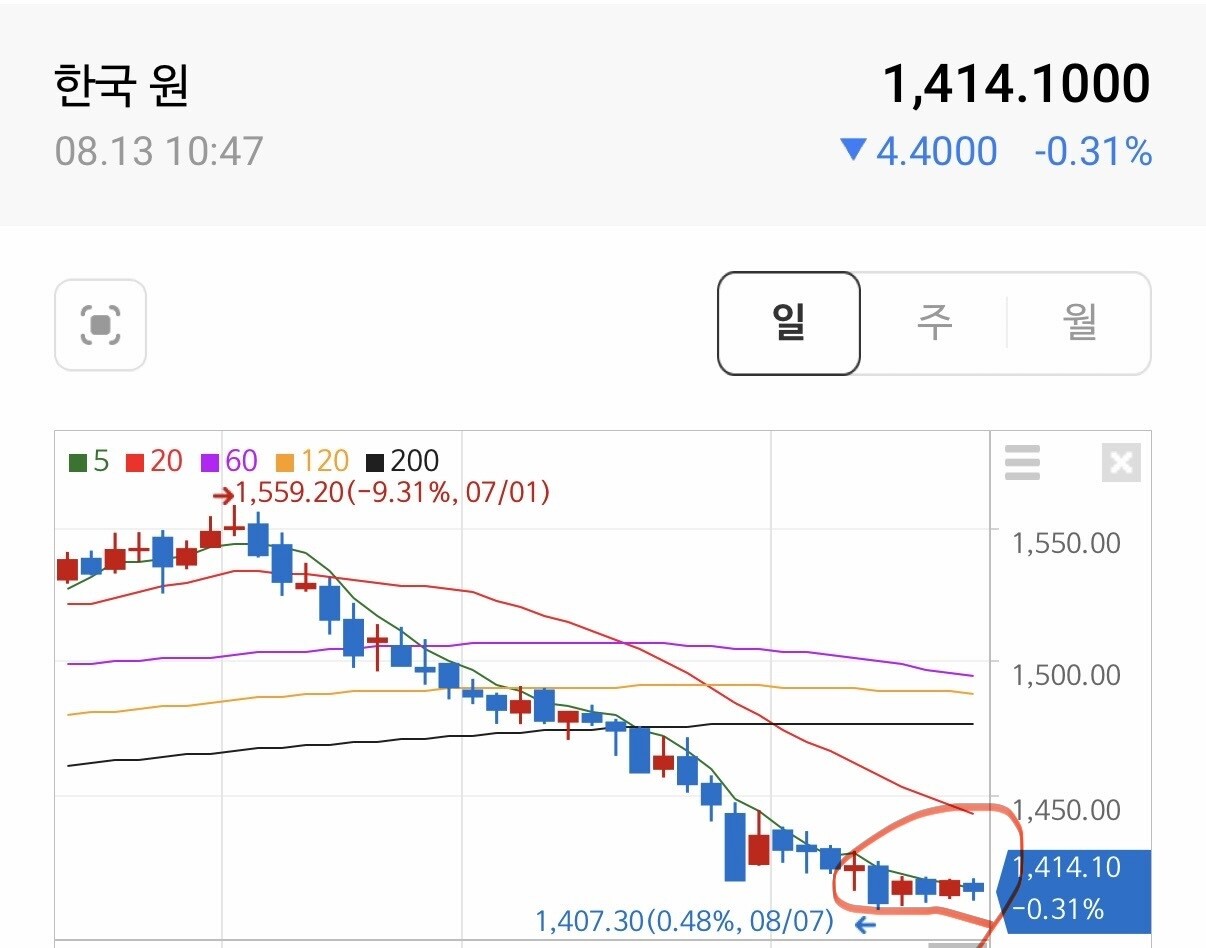Open the chart hamburger menu icon
Image resolution: width=1206 pixels, height=948 pixels.
point(1022,463)
